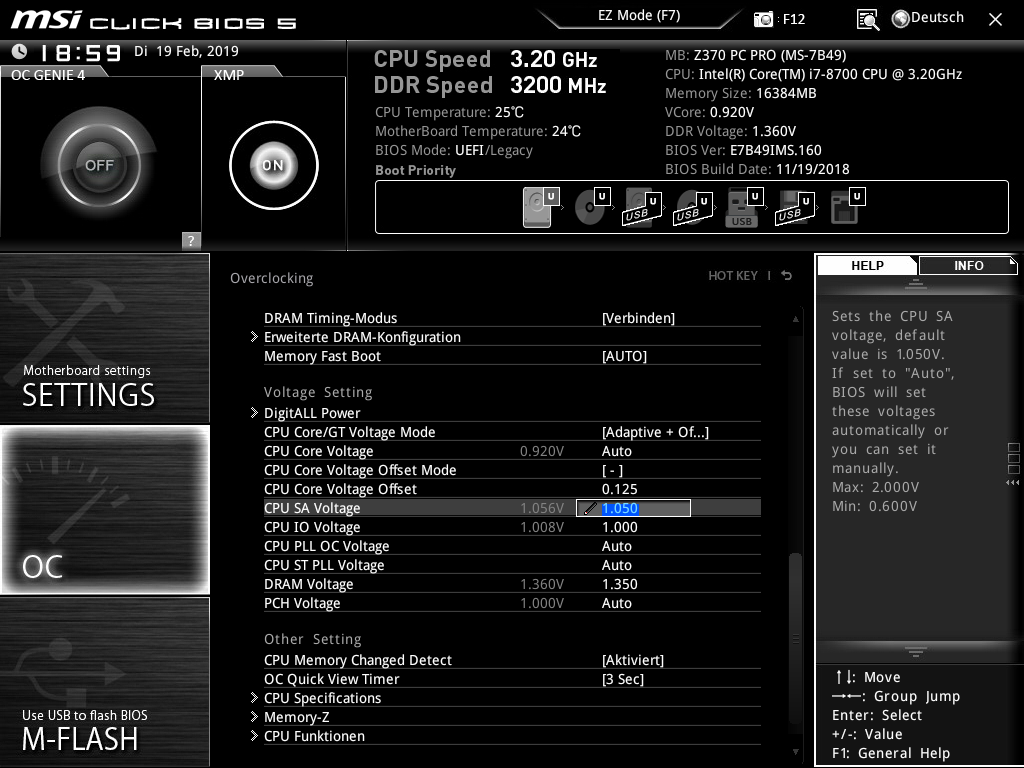1024x768 pixels.
Task: Click the USB key boot priority icon
Action: pos(744,207)
